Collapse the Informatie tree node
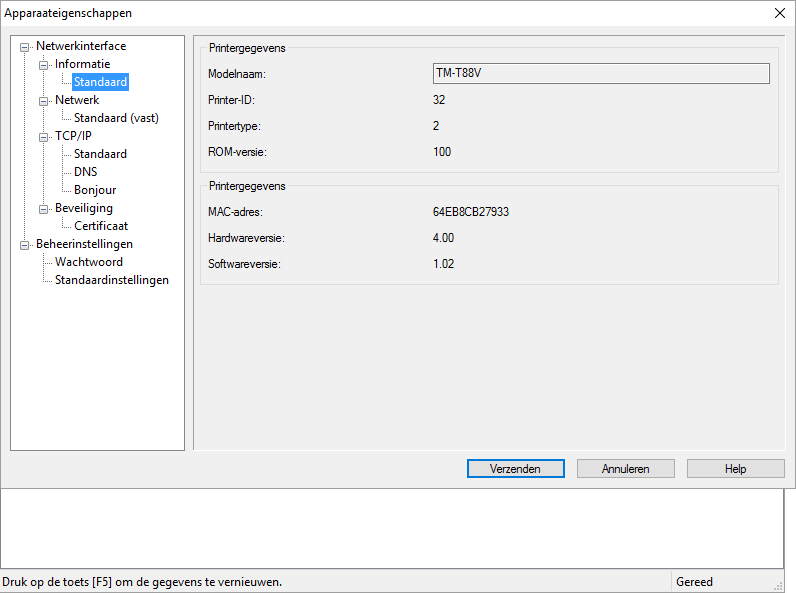 44,65
